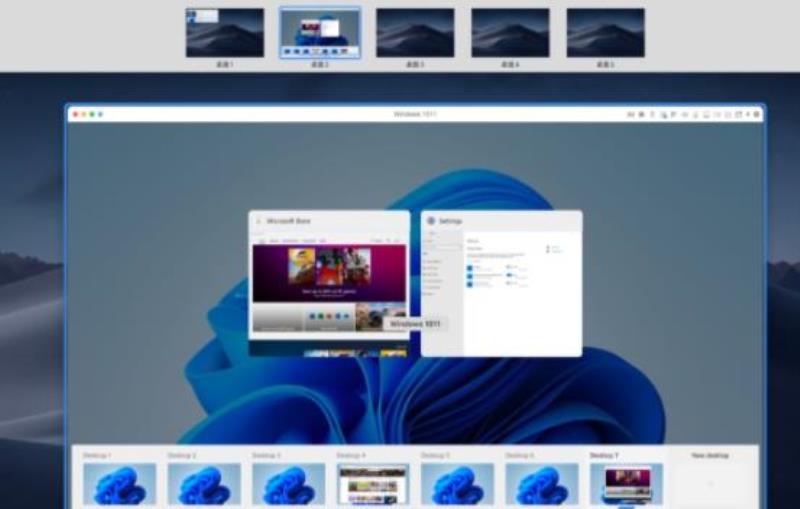The height and width of the screenshot is (509, 800).
Task: Click the Windows 10/11 window title bar
Action: [415, 114]
